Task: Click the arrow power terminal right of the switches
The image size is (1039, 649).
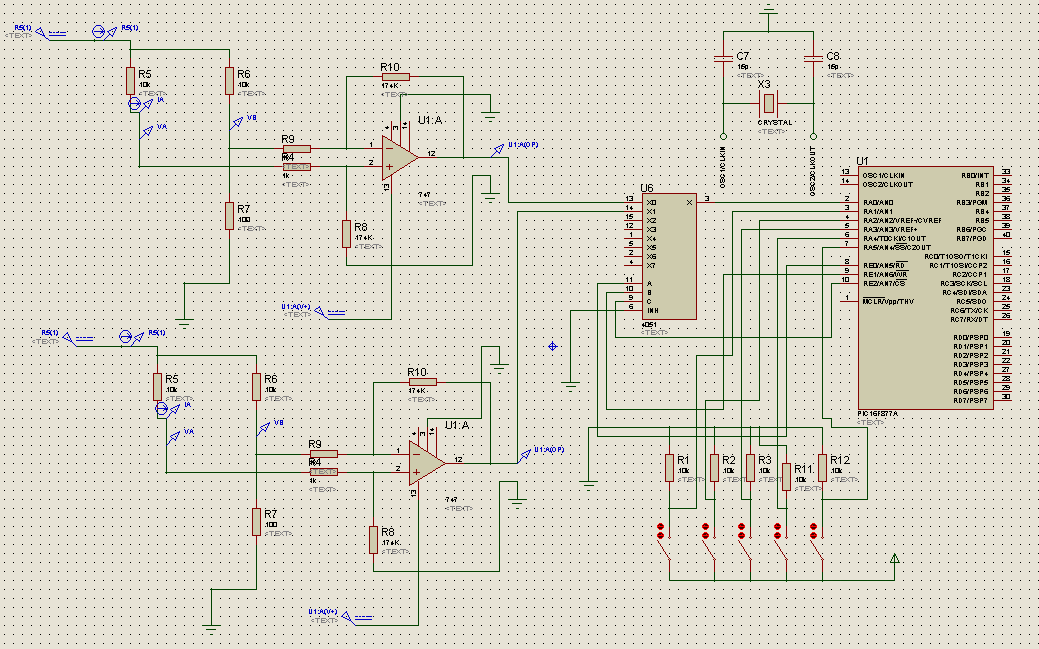Action: tap(895, 559)
